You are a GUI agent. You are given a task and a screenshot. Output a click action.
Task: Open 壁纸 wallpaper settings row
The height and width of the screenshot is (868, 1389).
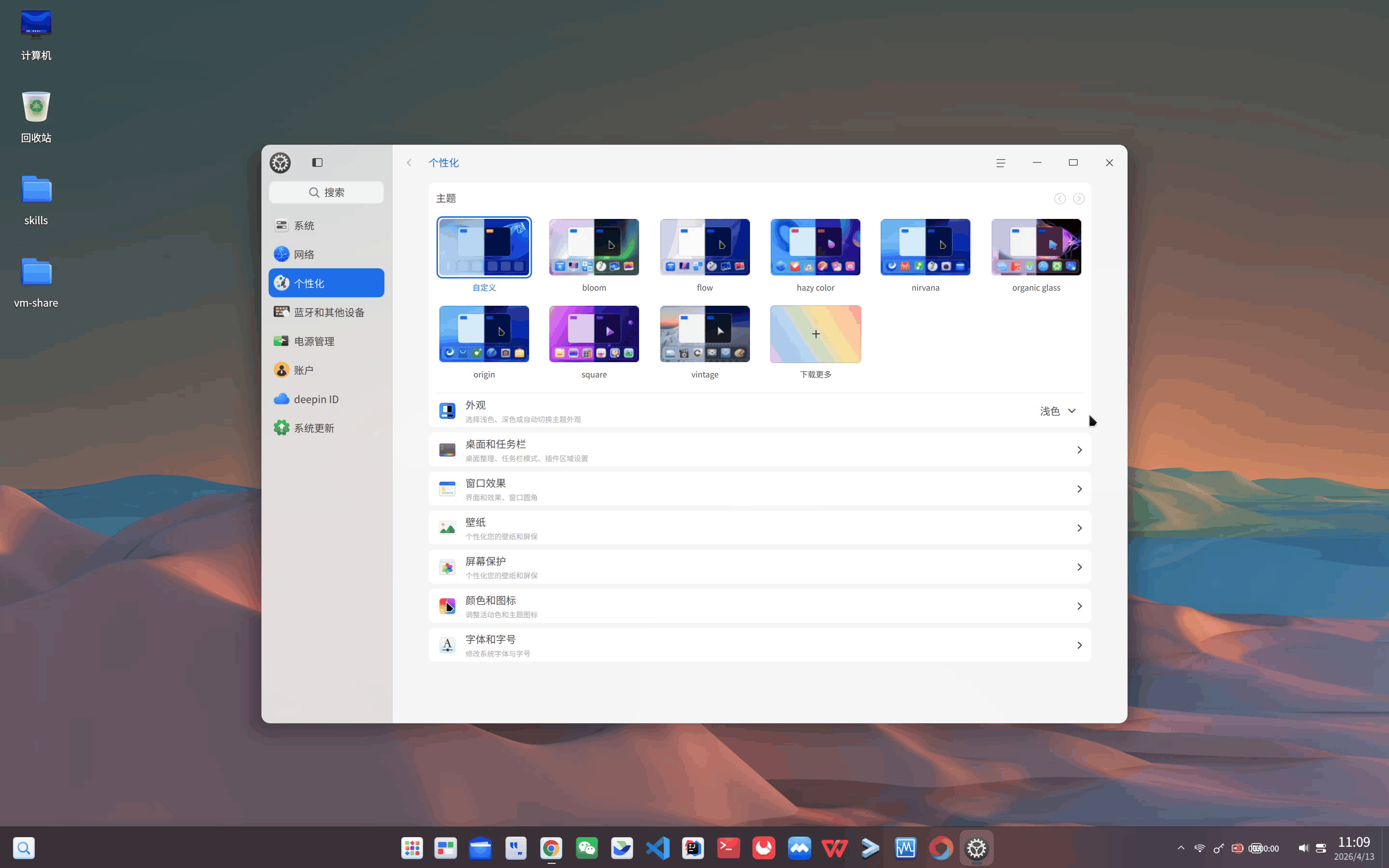759,528
